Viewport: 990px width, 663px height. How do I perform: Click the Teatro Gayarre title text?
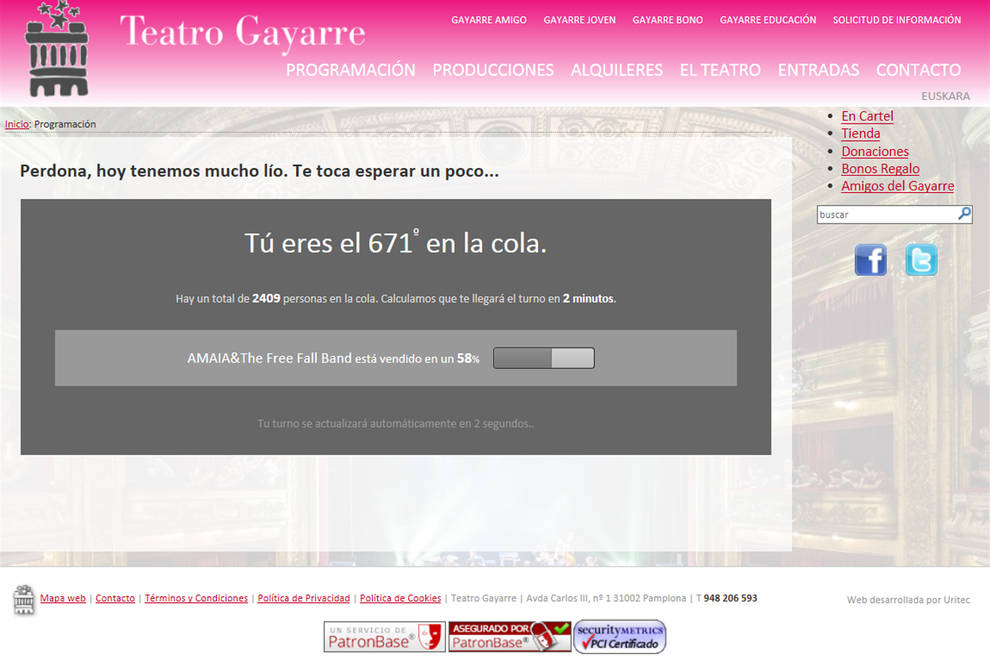click(242, 33)
